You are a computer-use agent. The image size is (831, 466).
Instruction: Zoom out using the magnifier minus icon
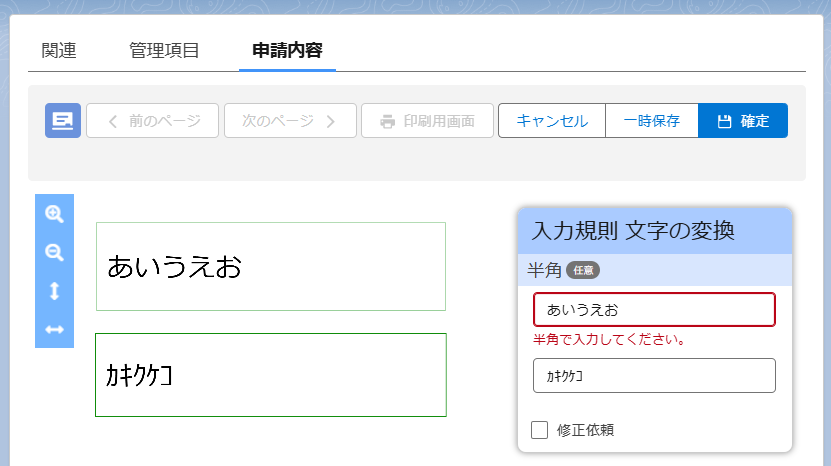point(54,252)
